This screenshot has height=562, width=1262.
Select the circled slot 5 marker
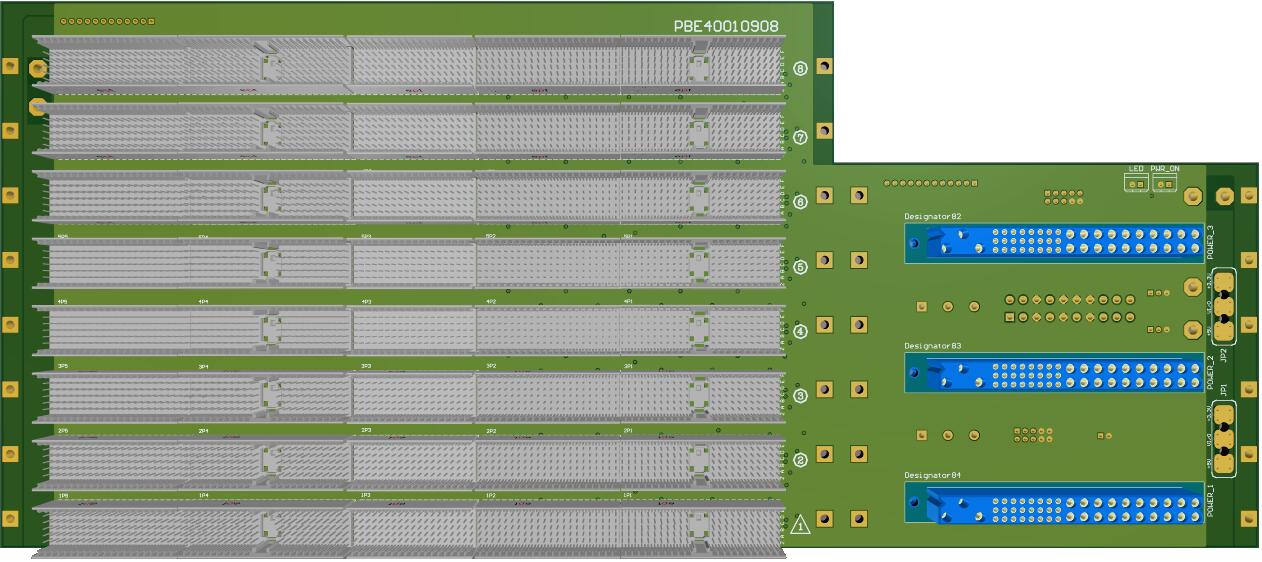pos(800,267)
